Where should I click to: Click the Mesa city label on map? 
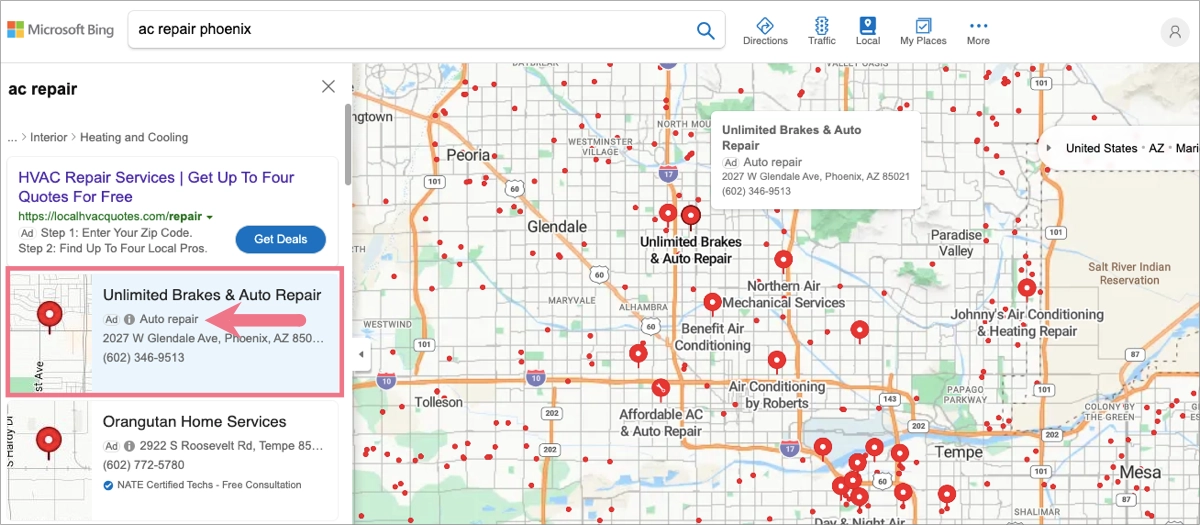[1140, 472]
